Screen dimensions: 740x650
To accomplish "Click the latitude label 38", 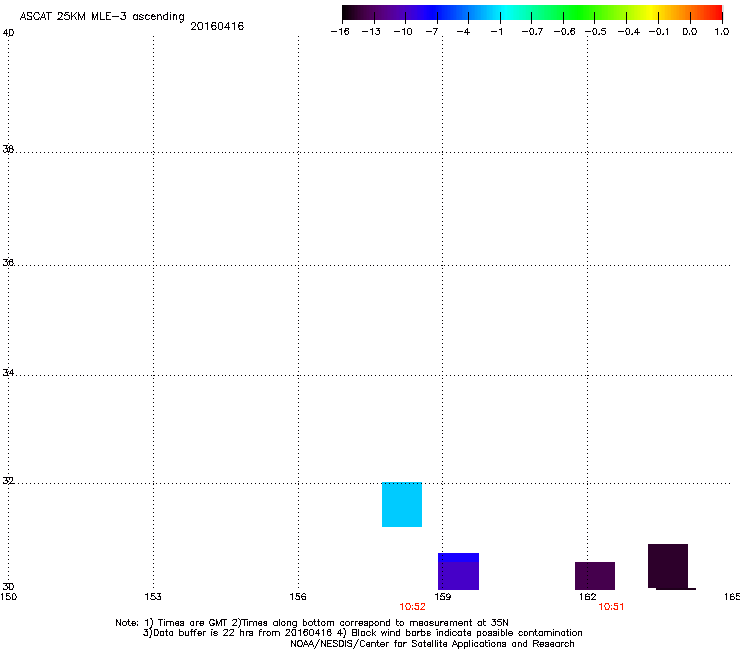I will pos(8,149).
